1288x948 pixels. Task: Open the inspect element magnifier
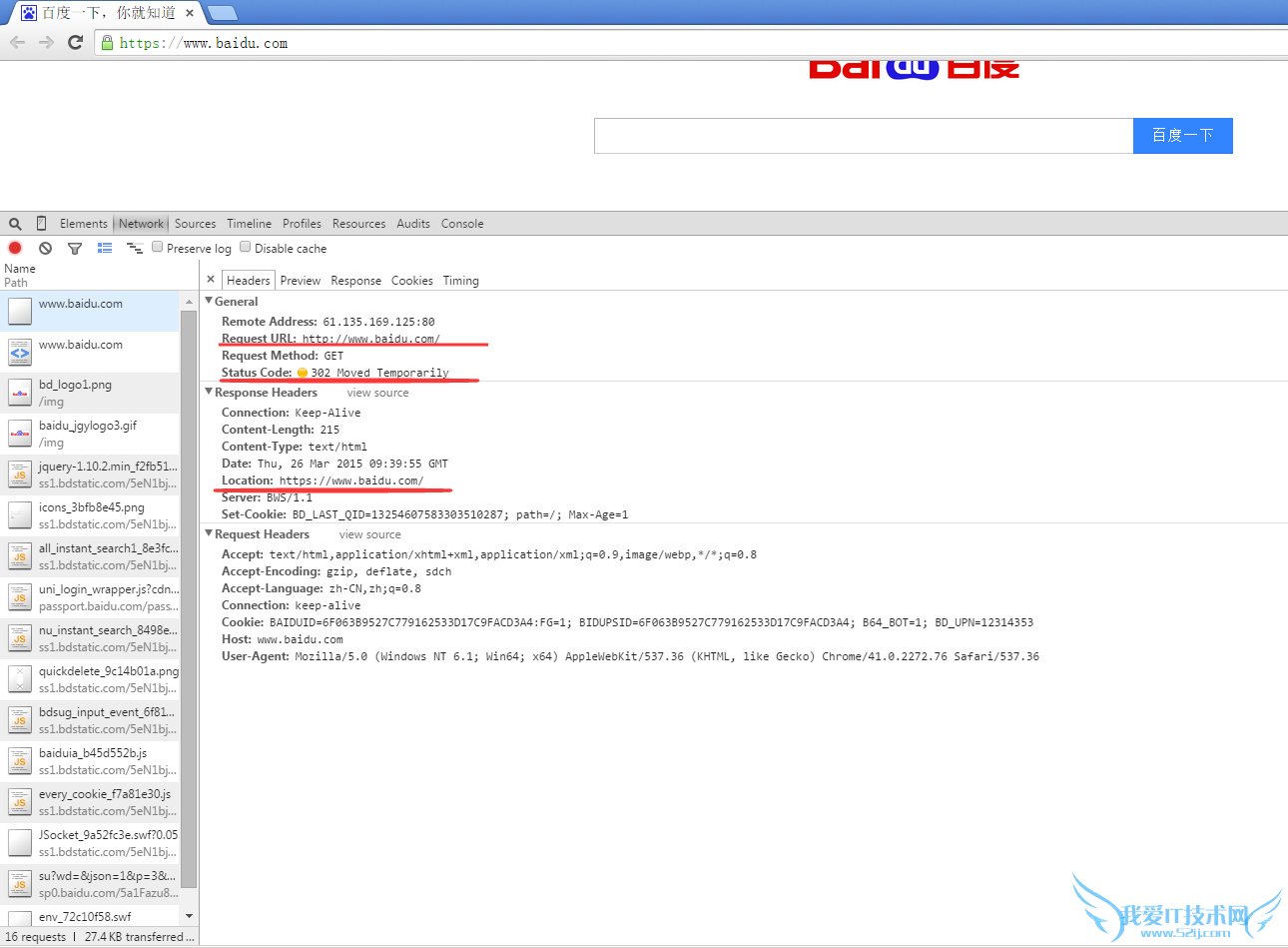pos(14,224)
